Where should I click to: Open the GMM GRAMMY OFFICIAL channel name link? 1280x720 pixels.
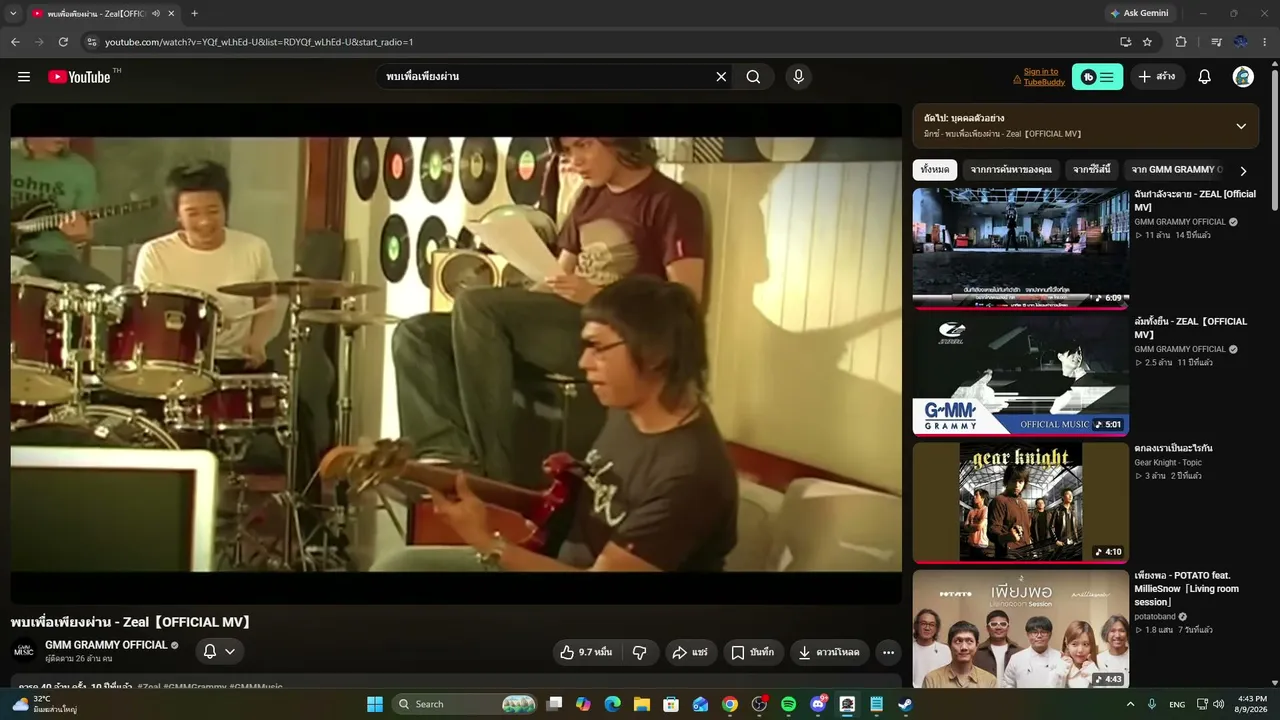pos(106,645)
